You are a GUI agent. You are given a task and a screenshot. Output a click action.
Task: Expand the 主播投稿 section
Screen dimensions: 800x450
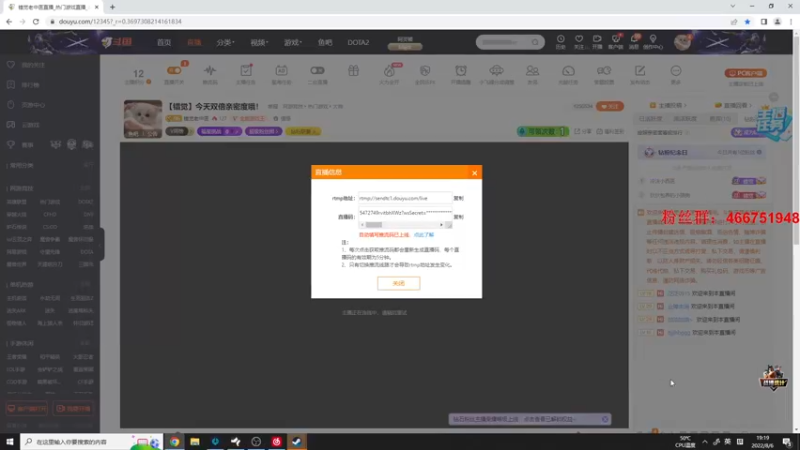[x=668, y=105]
